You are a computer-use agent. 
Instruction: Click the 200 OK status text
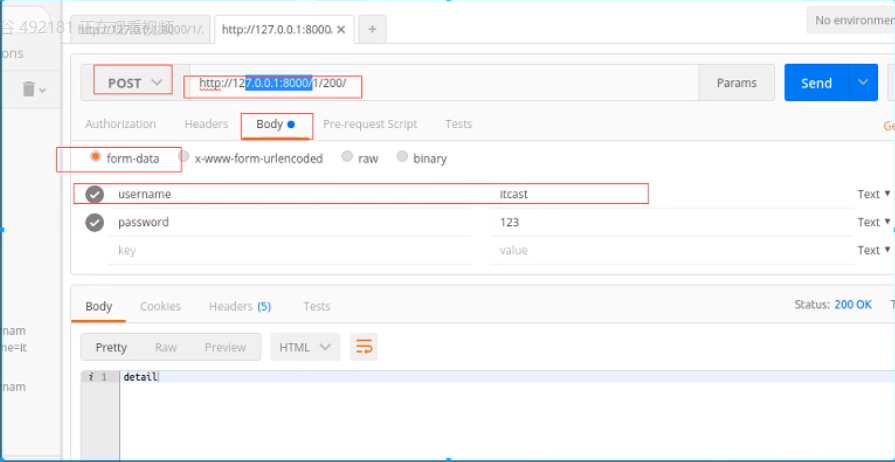[x=853, y=304]
